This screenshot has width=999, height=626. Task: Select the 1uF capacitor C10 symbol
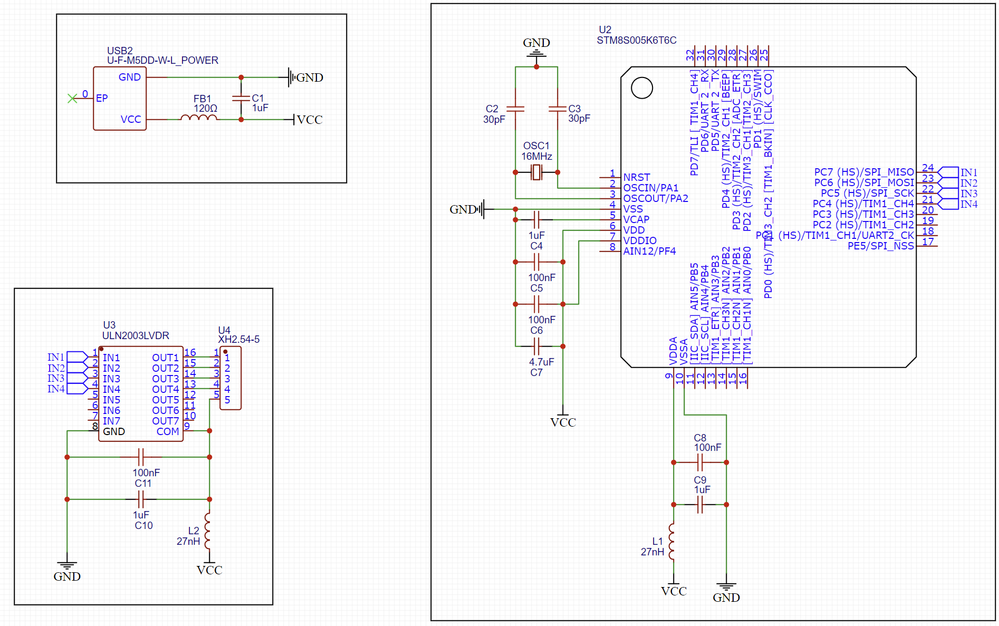141,499
